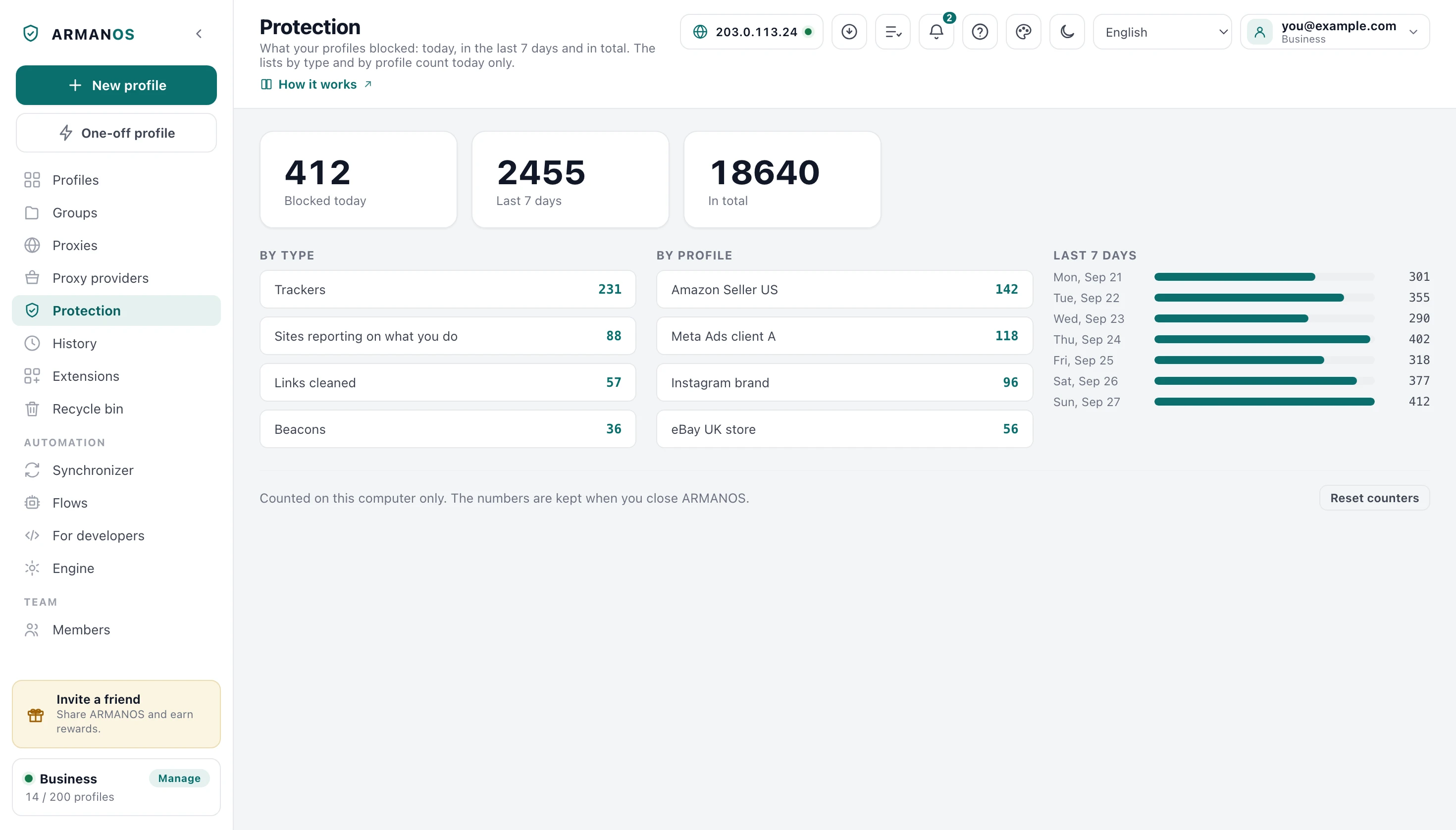Click the New profile button
This screenshot has width=1456, height=830.
[116, 86]
